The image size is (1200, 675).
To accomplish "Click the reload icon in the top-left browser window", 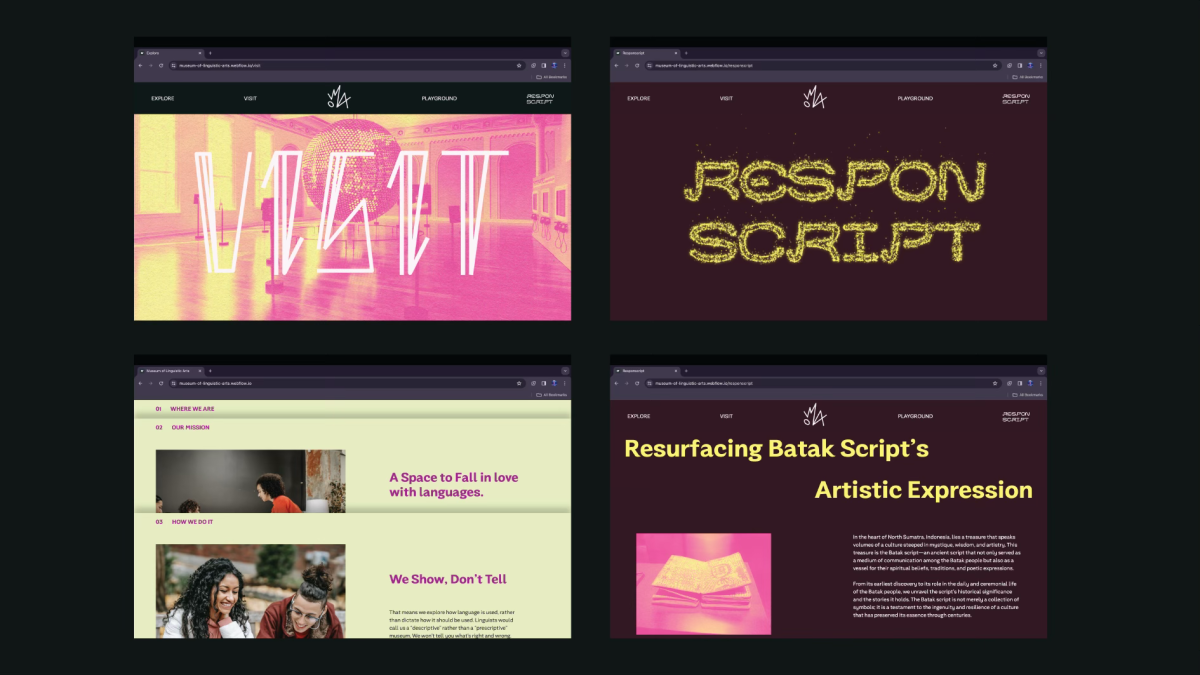I will pos(161,65).
